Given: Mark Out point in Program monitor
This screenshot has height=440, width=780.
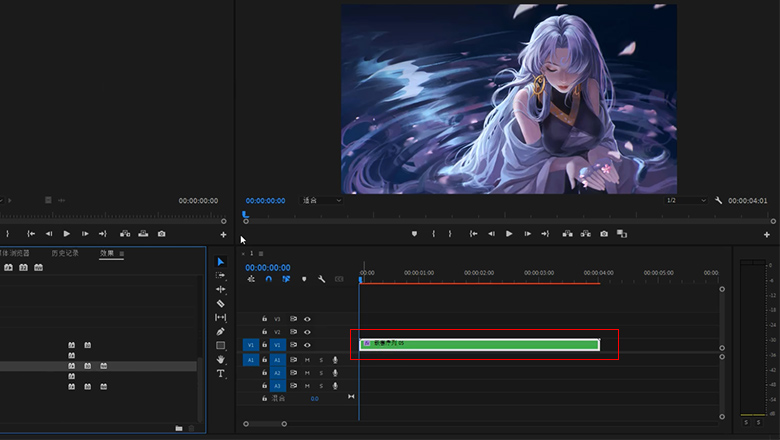Looking at the screenshot, I should pos(450,234).
